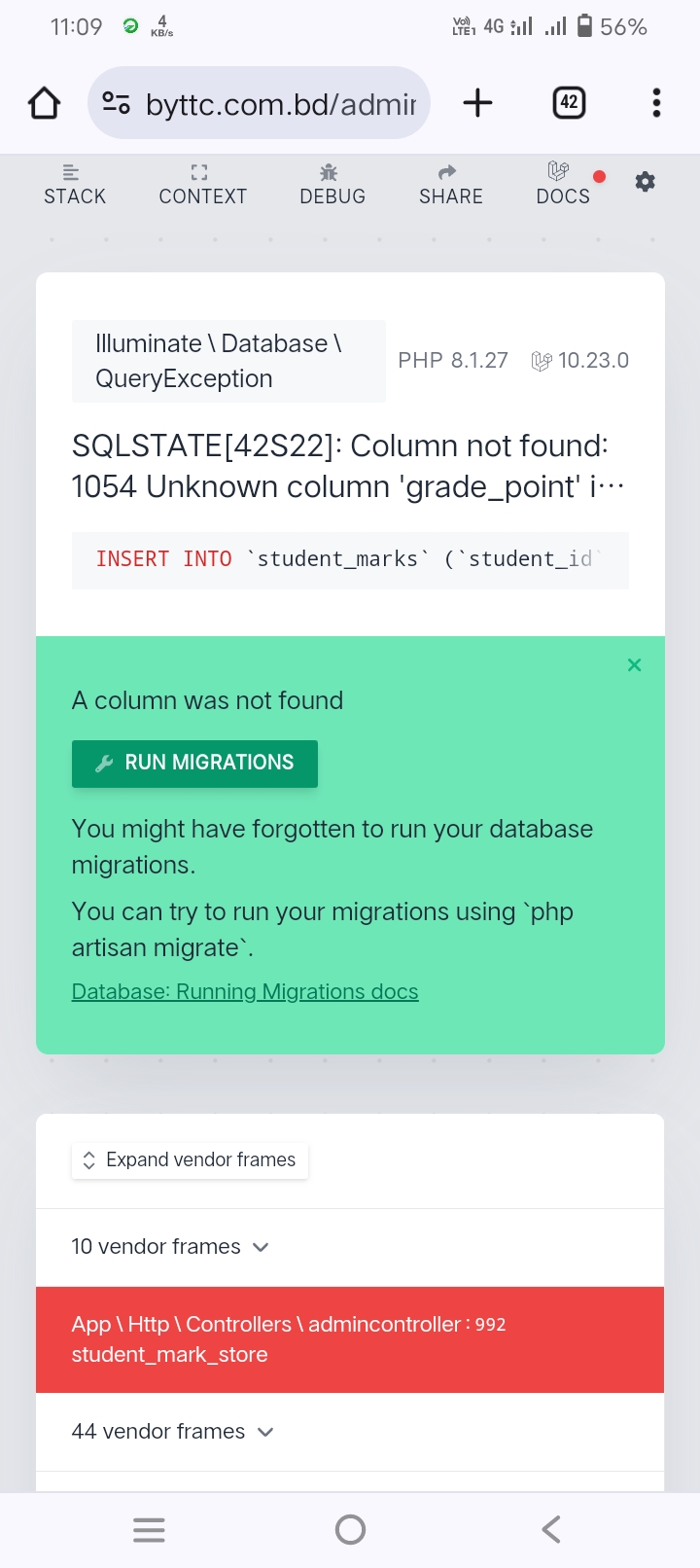Tap the Android back navigation arrow
This screenshot has width=700, height=1568.
click(x=551, y=1529)
